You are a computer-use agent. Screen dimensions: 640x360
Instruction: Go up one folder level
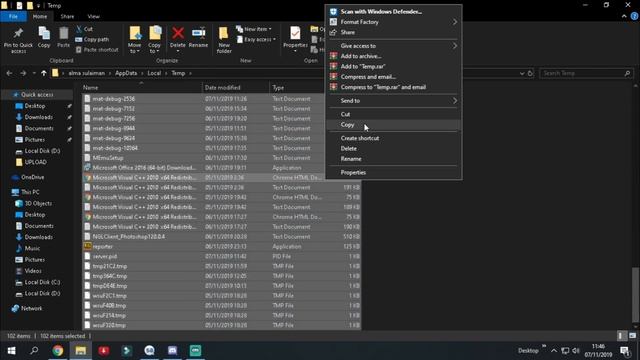[44, 73]
